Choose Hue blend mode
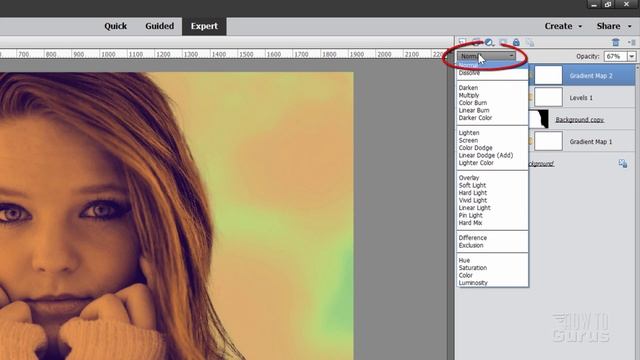Image resolution: width=640 pixels, height=360 pixels. click(464, 260)
